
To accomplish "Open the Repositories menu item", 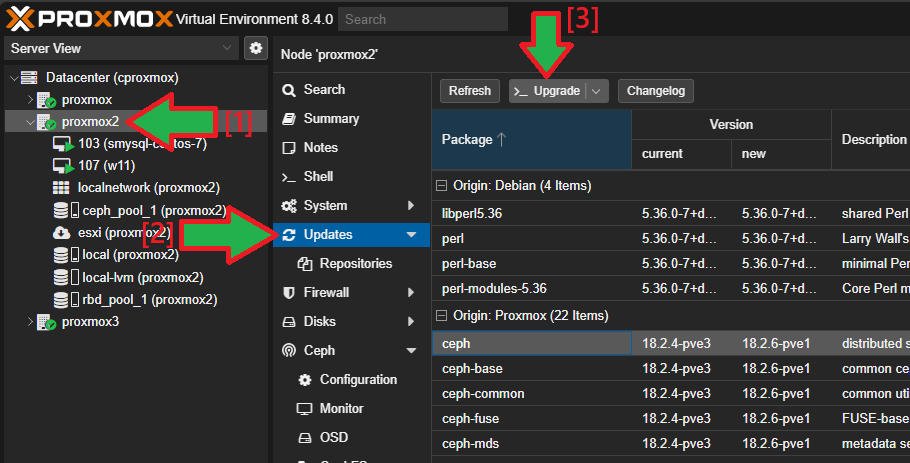I will tap(352, 264).
